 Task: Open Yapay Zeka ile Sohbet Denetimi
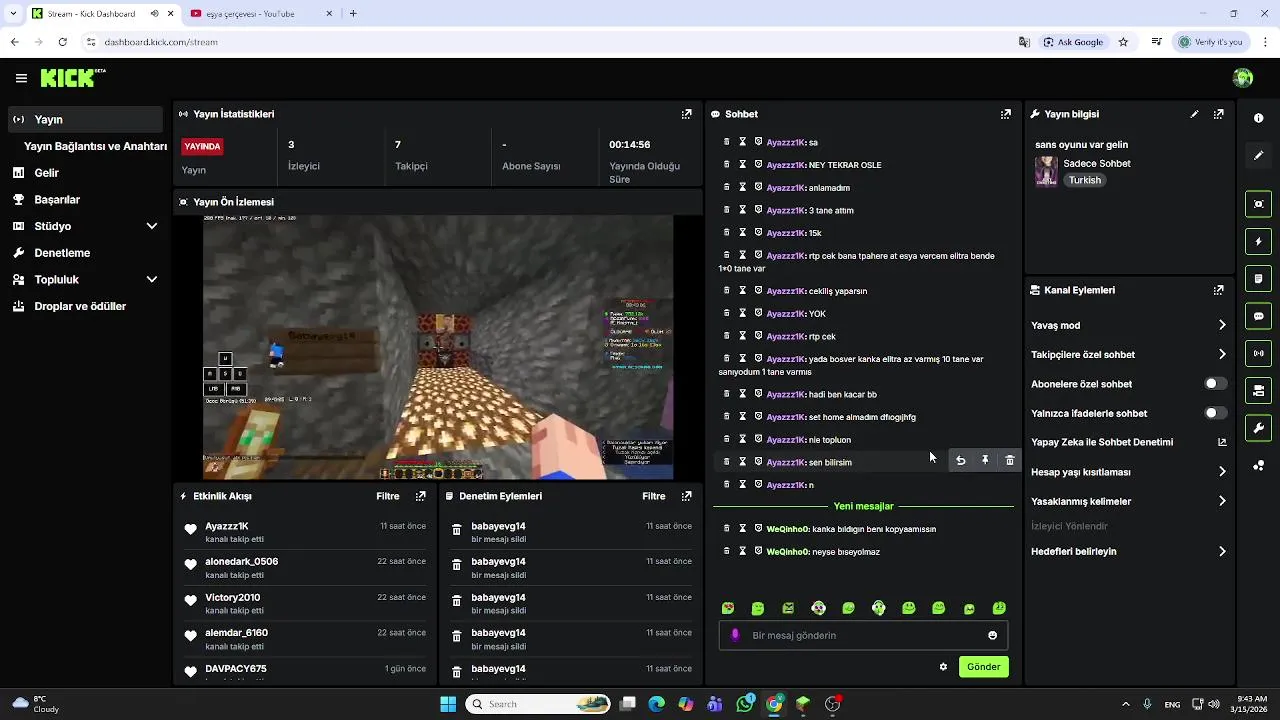tap(1102, 442)
